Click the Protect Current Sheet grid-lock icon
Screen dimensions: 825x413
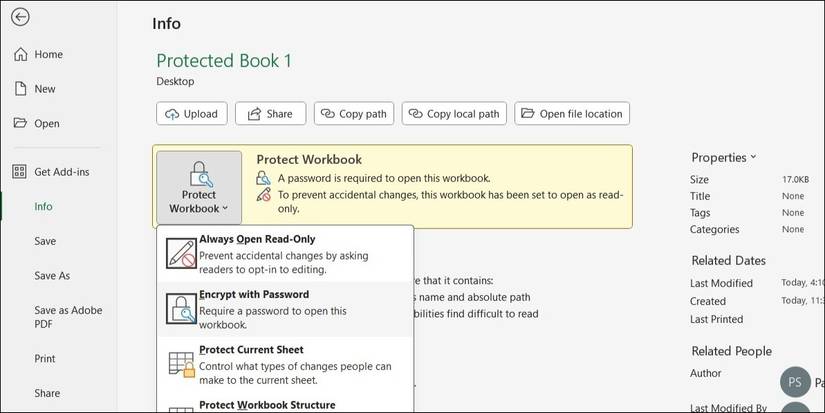coord(182,364)
